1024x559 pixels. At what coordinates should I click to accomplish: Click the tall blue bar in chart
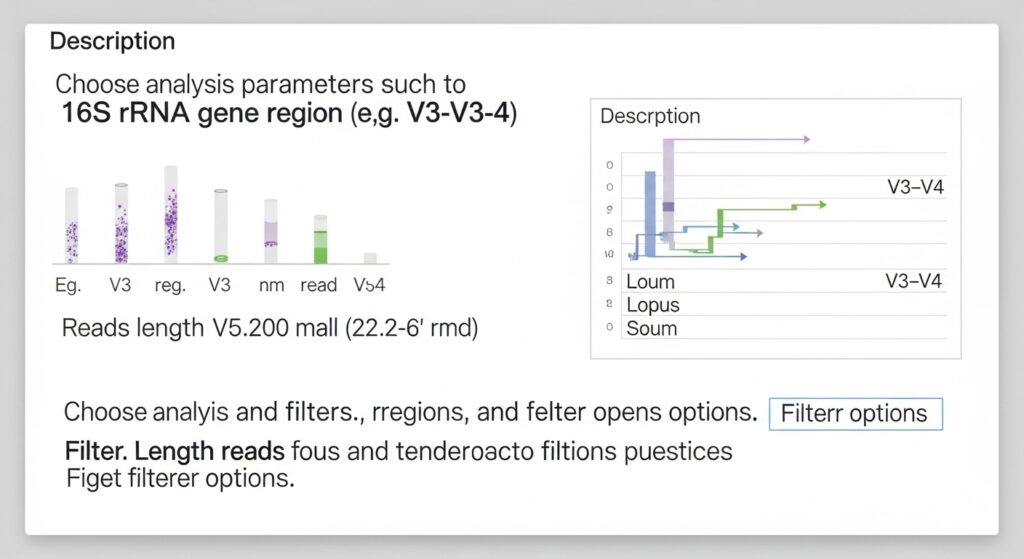pyautogui.click(x=650, y=213)
